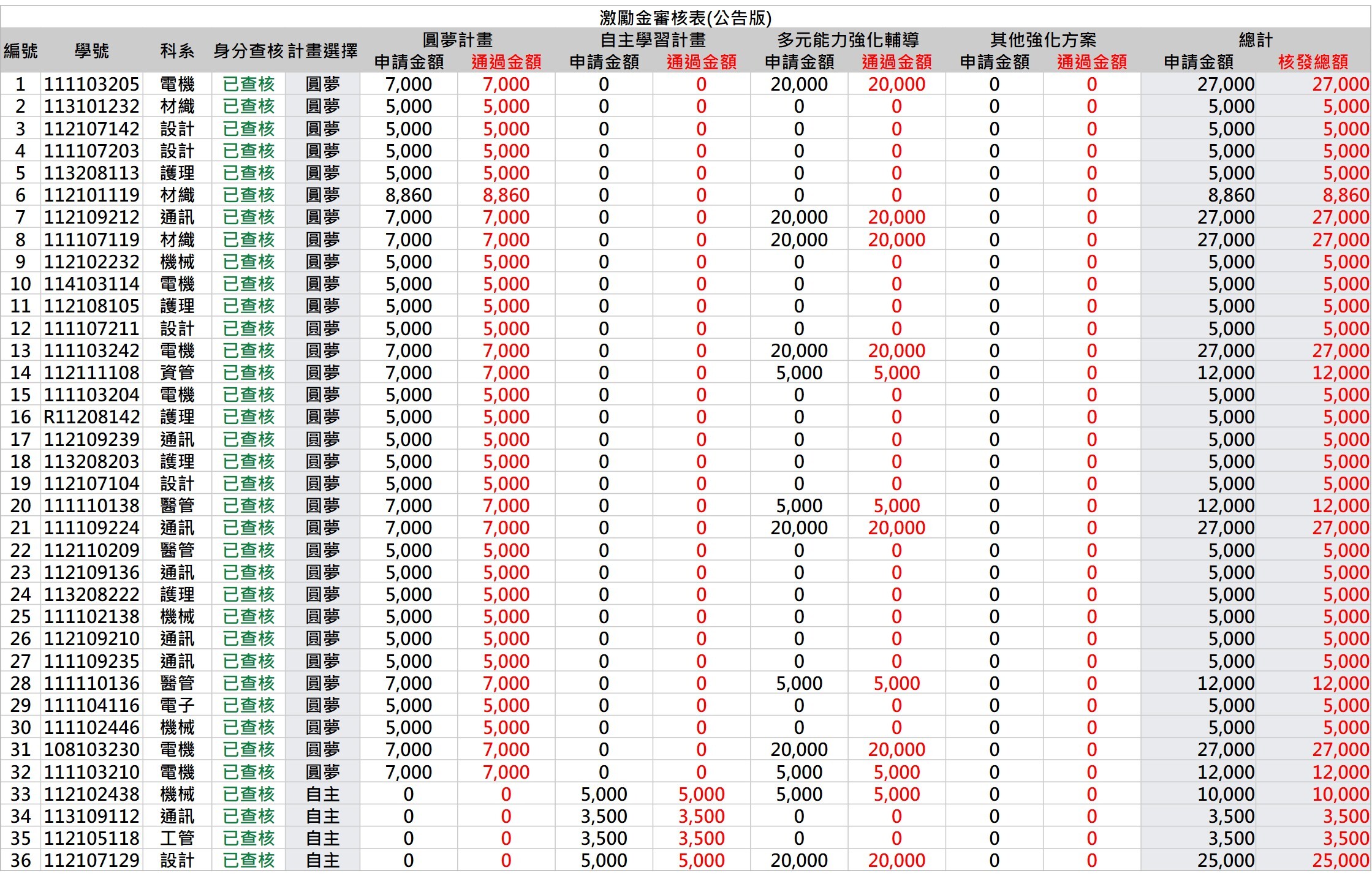Select the 多元能力強化輔導 group header
This screenshot has height=881, width=1372.
pos(847,40)
